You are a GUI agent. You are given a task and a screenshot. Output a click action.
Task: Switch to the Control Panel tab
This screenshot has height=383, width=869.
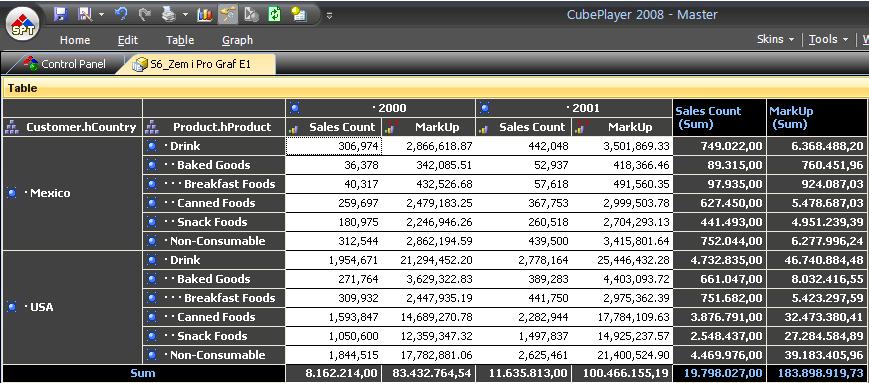(65, 64)
